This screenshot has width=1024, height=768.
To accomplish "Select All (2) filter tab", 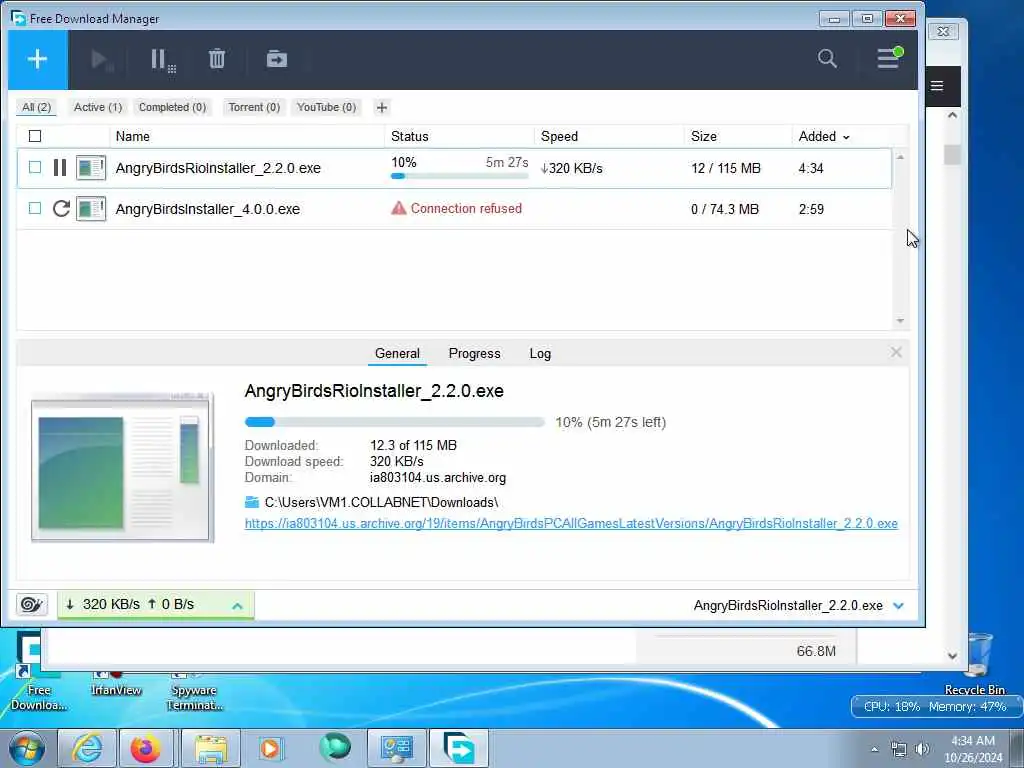I will point(37,107).
